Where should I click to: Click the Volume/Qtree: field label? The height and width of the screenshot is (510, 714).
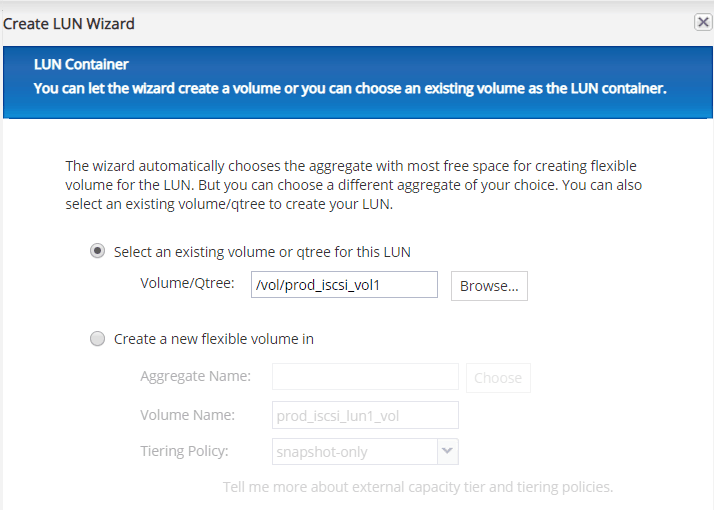click(187, 284)
